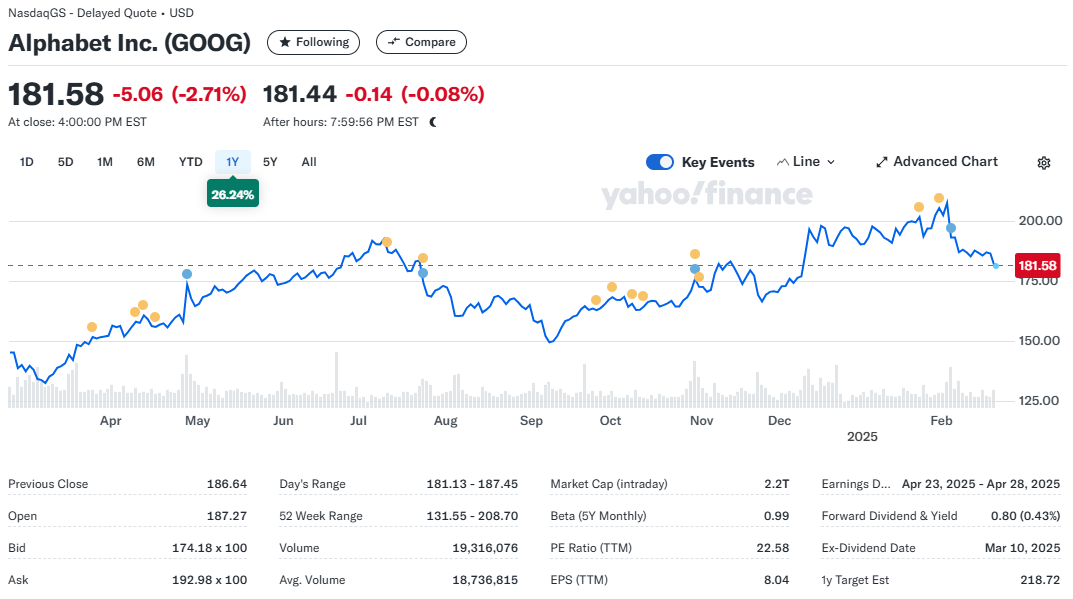Click the Bid value 174.18 x 100
This screenshot has height=599, width=1073.
(x=209, y=548)
